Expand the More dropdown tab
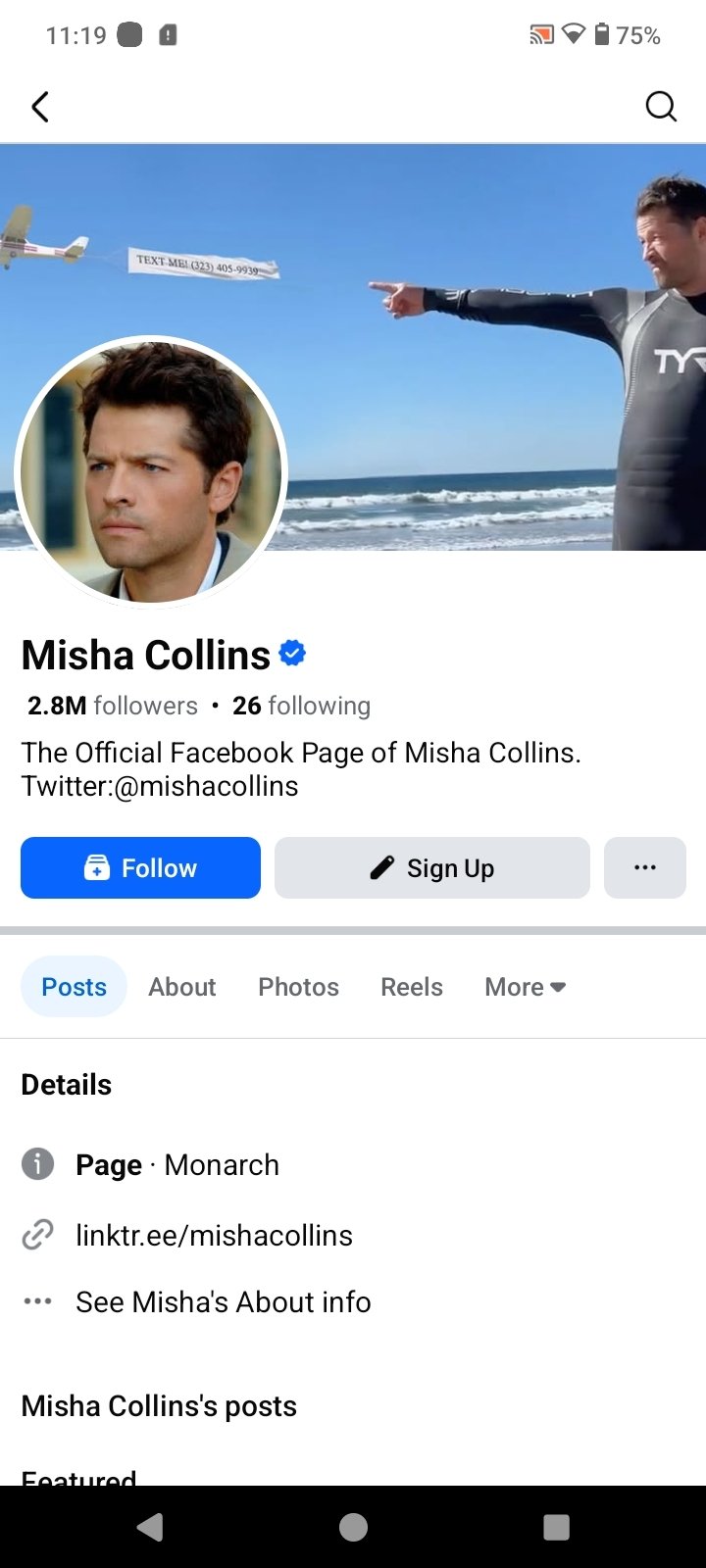The width and height of the screenshot is (706, 1568). click(525, 987)
